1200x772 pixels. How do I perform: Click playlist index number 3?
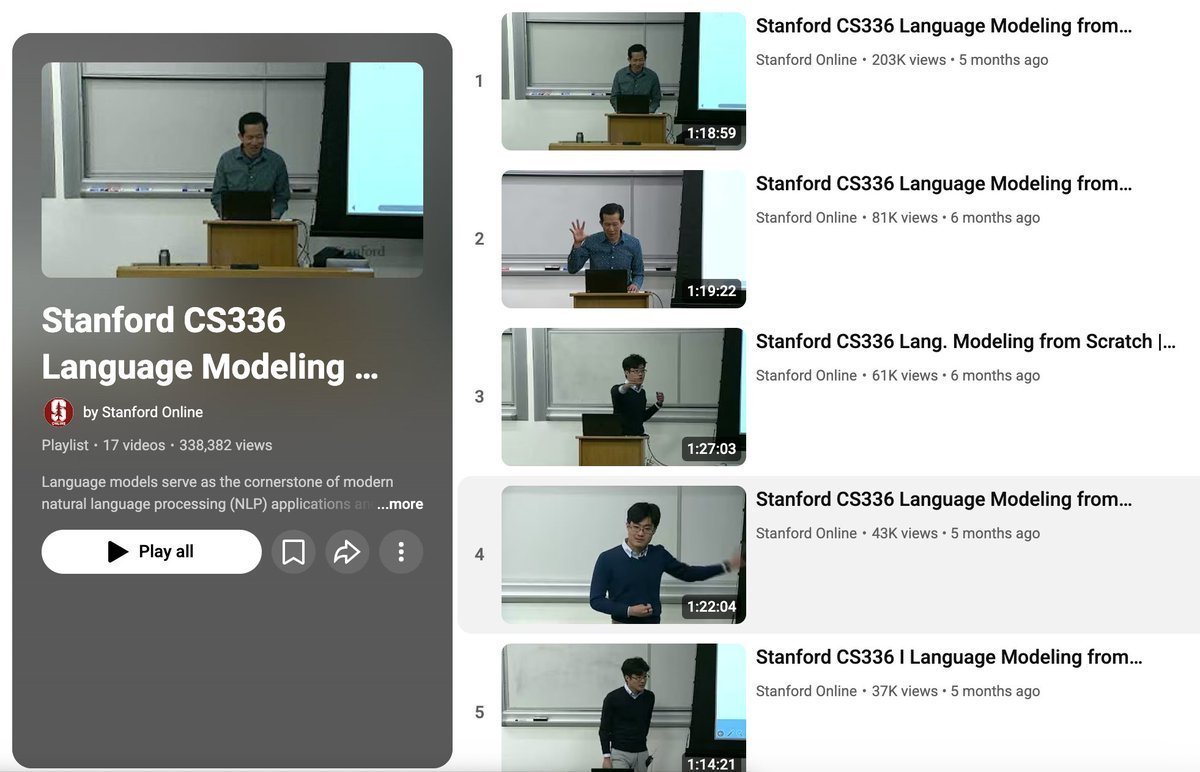pos(479,397)
